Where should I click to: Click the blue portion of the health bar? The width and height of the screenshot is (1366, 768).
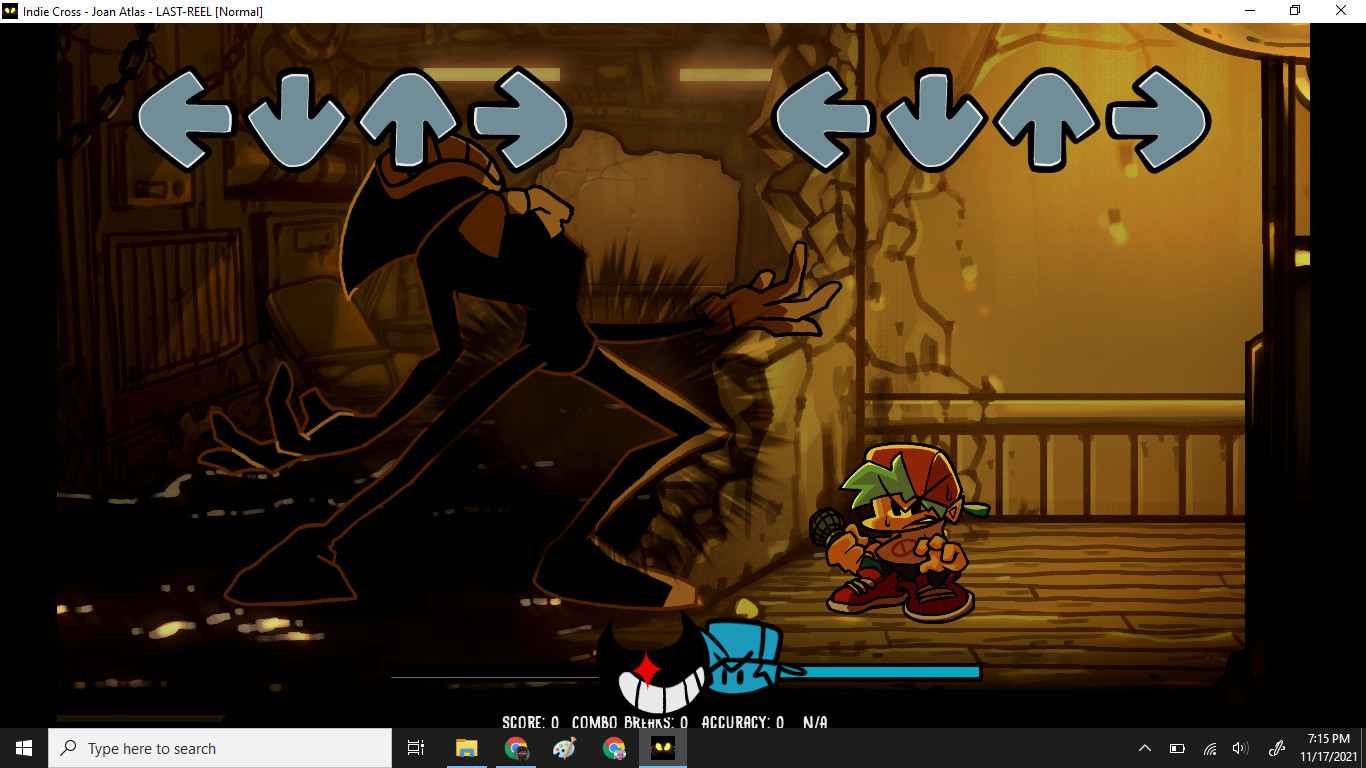pos(880,672)
